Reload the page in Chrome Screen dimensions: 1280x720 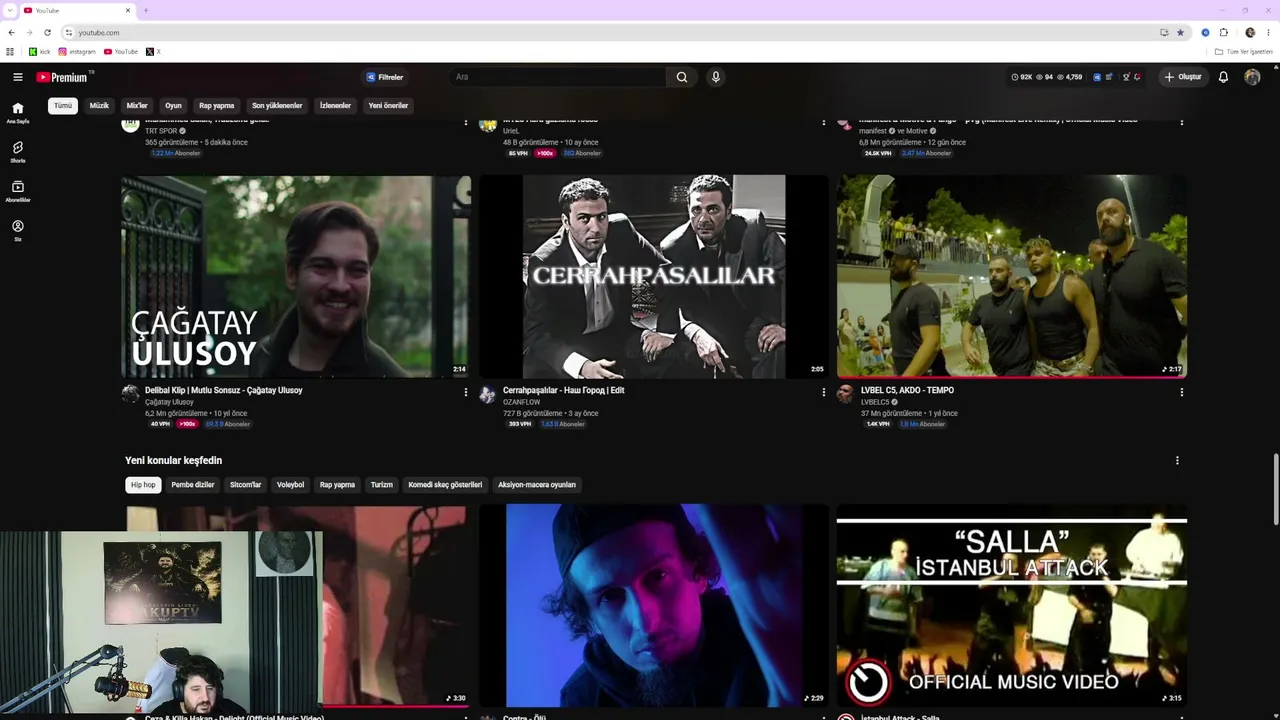pos(47,32)
